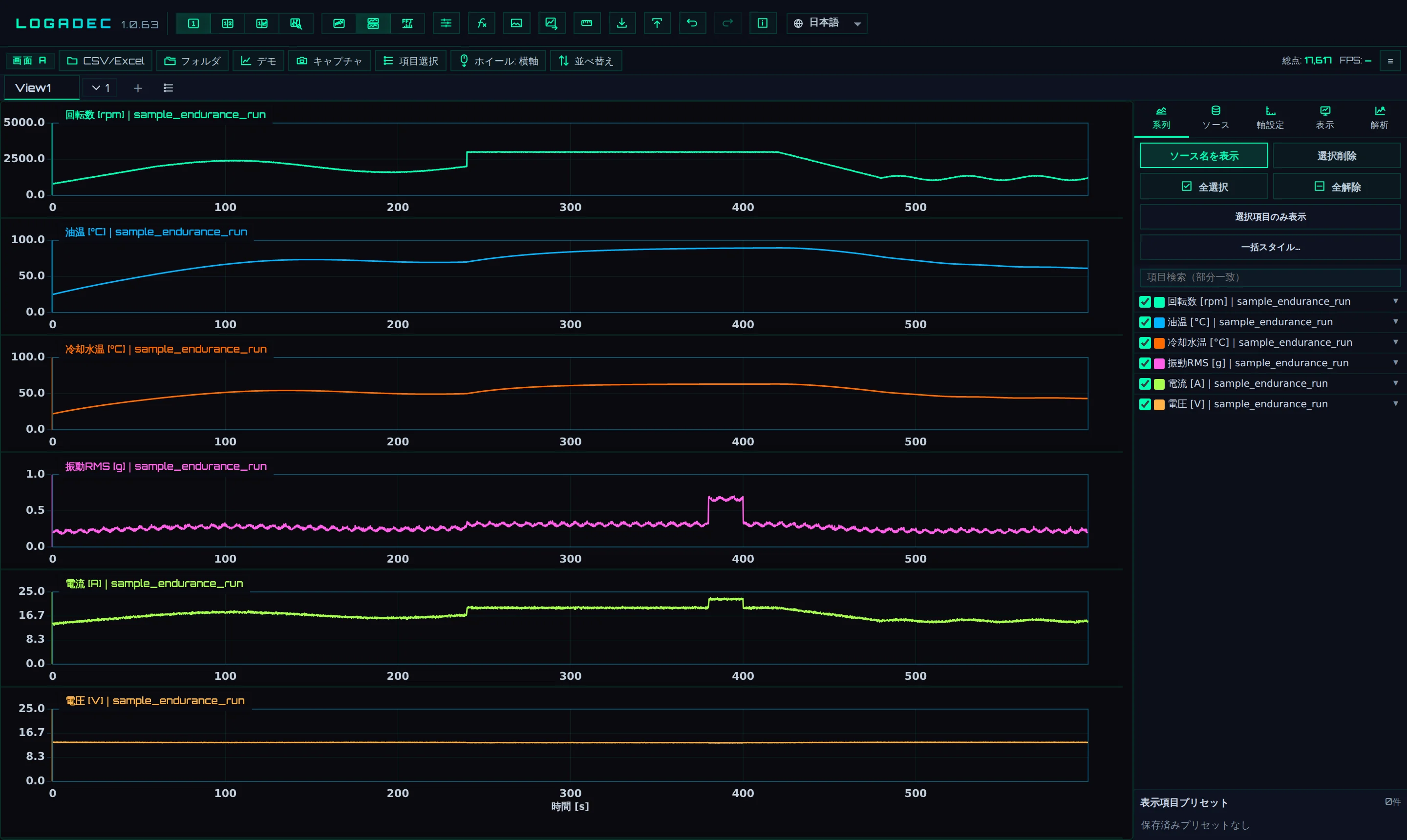Open the view list icon beside plus
Viewport: 1407px width, 840px height.
(x=168, y=88)
